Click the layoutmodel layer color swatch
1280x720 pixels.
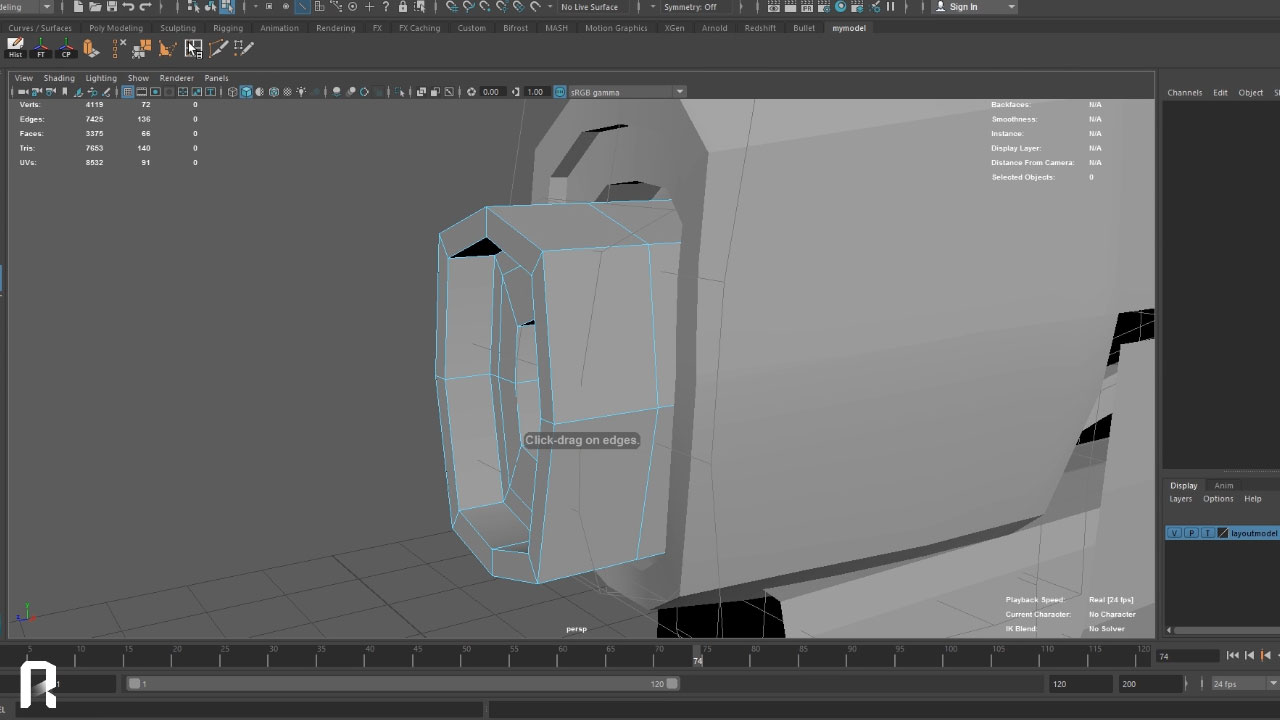coord(1222,533)
